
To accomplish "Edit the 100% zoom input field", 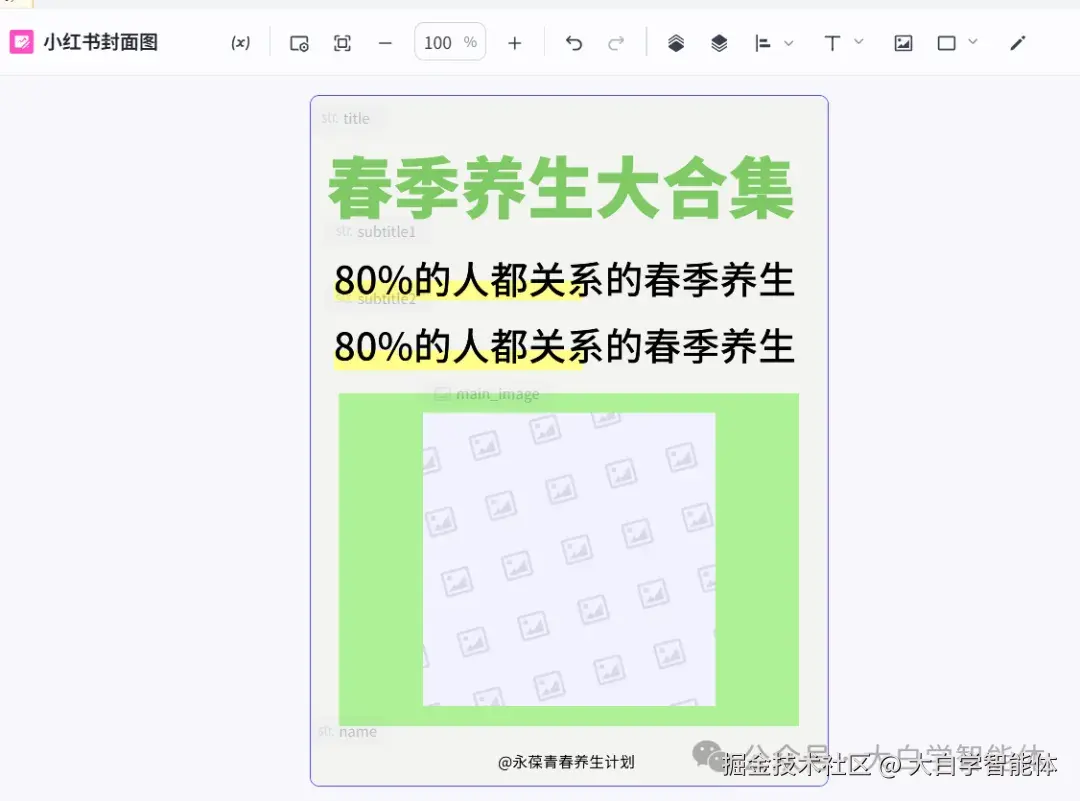I will click(x=449, y=42).
